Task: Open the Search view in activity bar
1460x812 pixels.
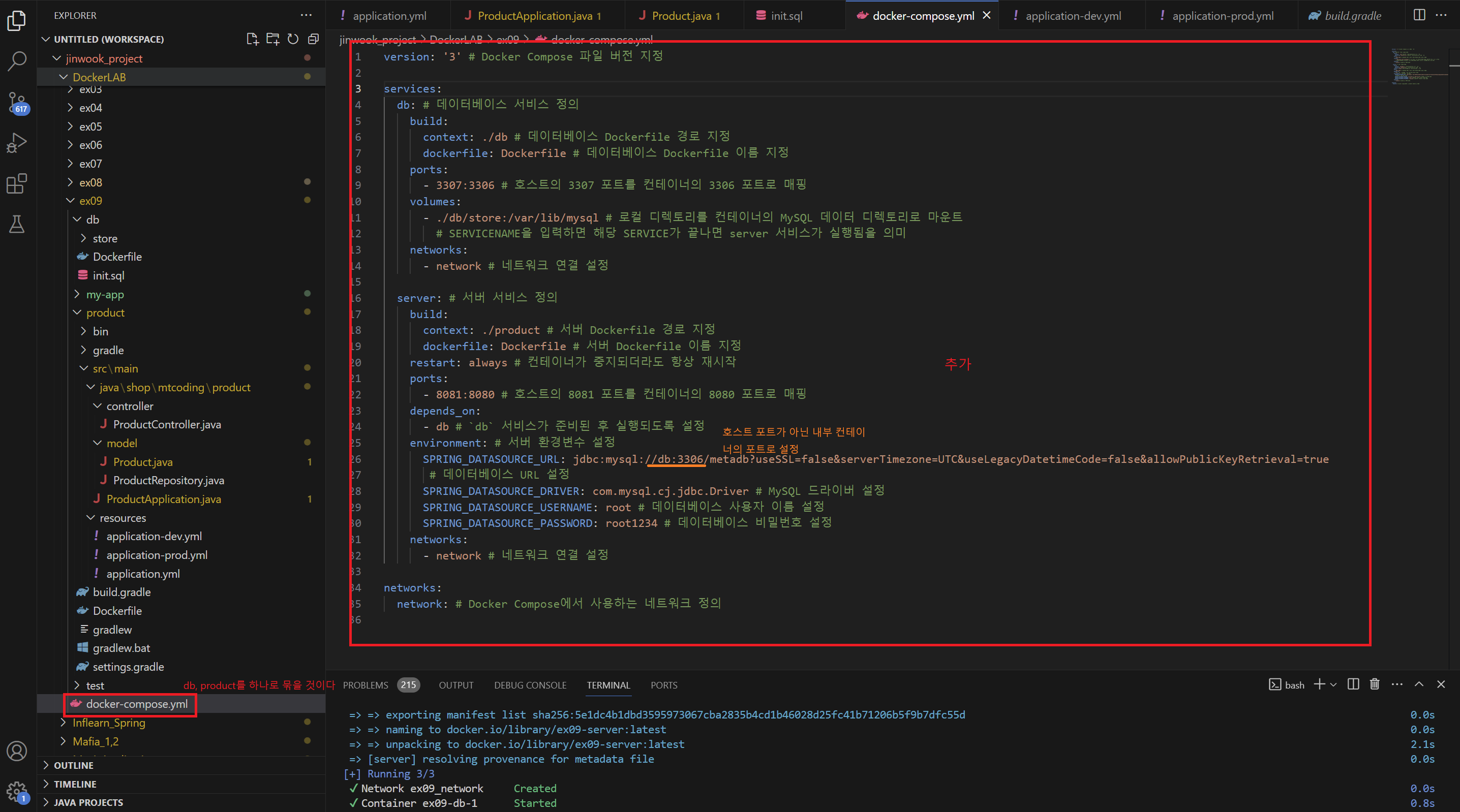Action: 17,61
